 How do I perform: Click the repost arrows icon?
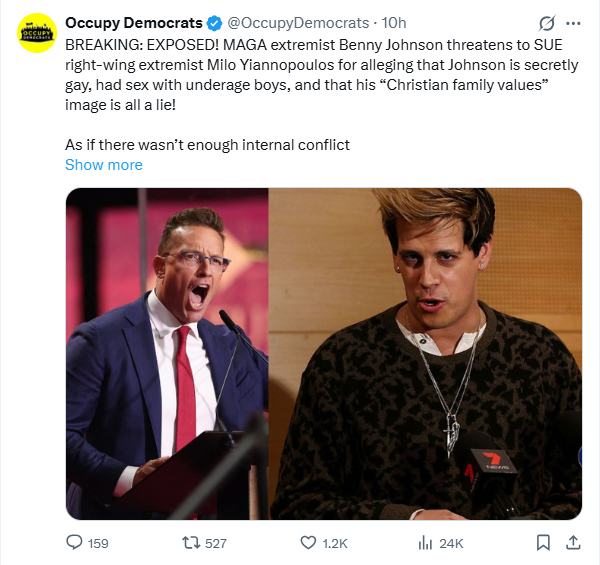188,543
